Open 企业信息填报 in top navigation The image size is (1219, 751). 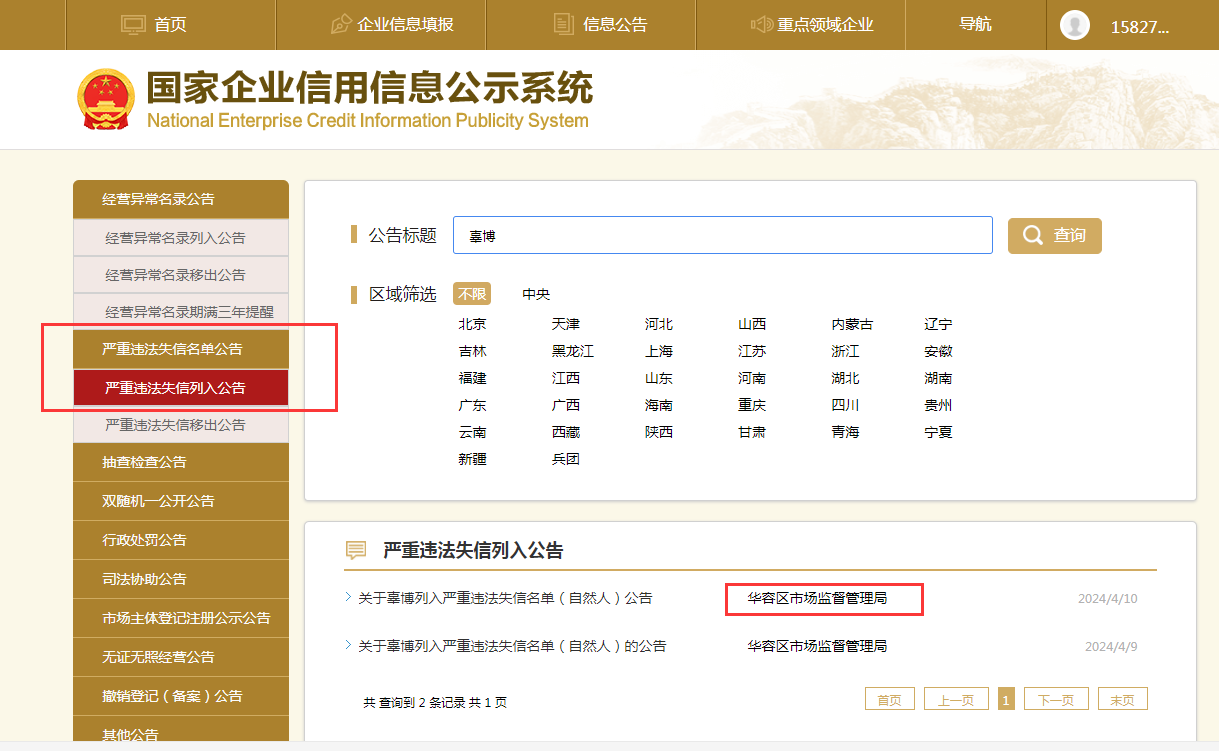[x=392, y=24]
